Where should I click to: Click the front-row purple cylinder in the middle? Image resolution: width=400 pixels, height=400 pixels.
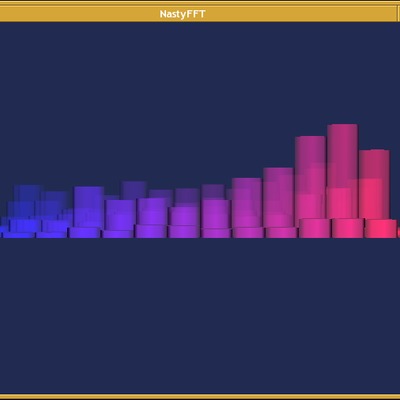tap(183, 232)
